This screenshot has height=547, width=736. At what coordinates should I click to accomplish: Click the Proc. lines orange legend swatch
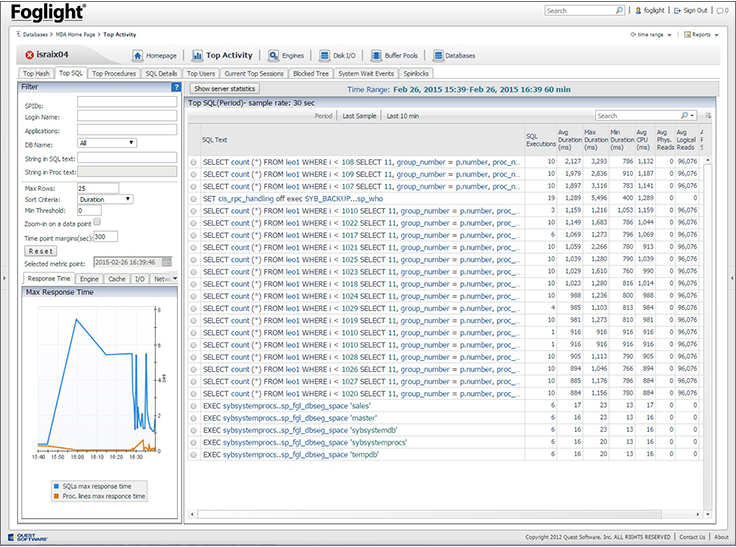pyautogui.click(x=56, y=496)
